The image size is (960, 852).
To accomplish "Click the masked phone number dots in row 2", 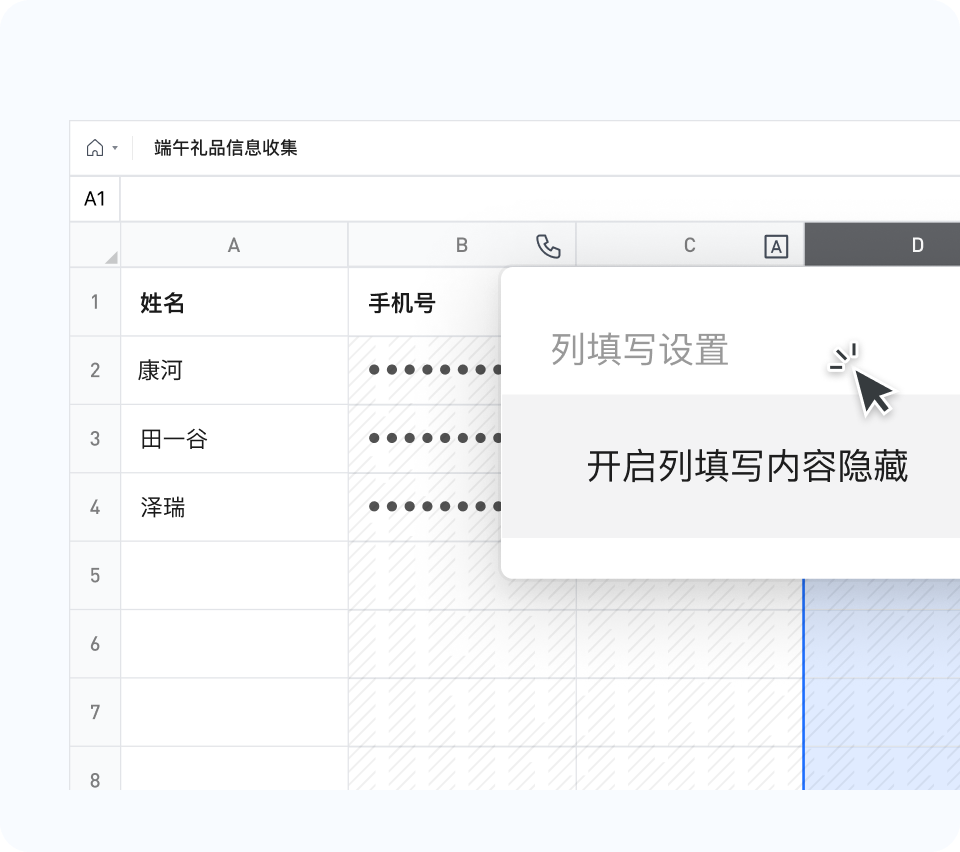I will tap(432, 370).
